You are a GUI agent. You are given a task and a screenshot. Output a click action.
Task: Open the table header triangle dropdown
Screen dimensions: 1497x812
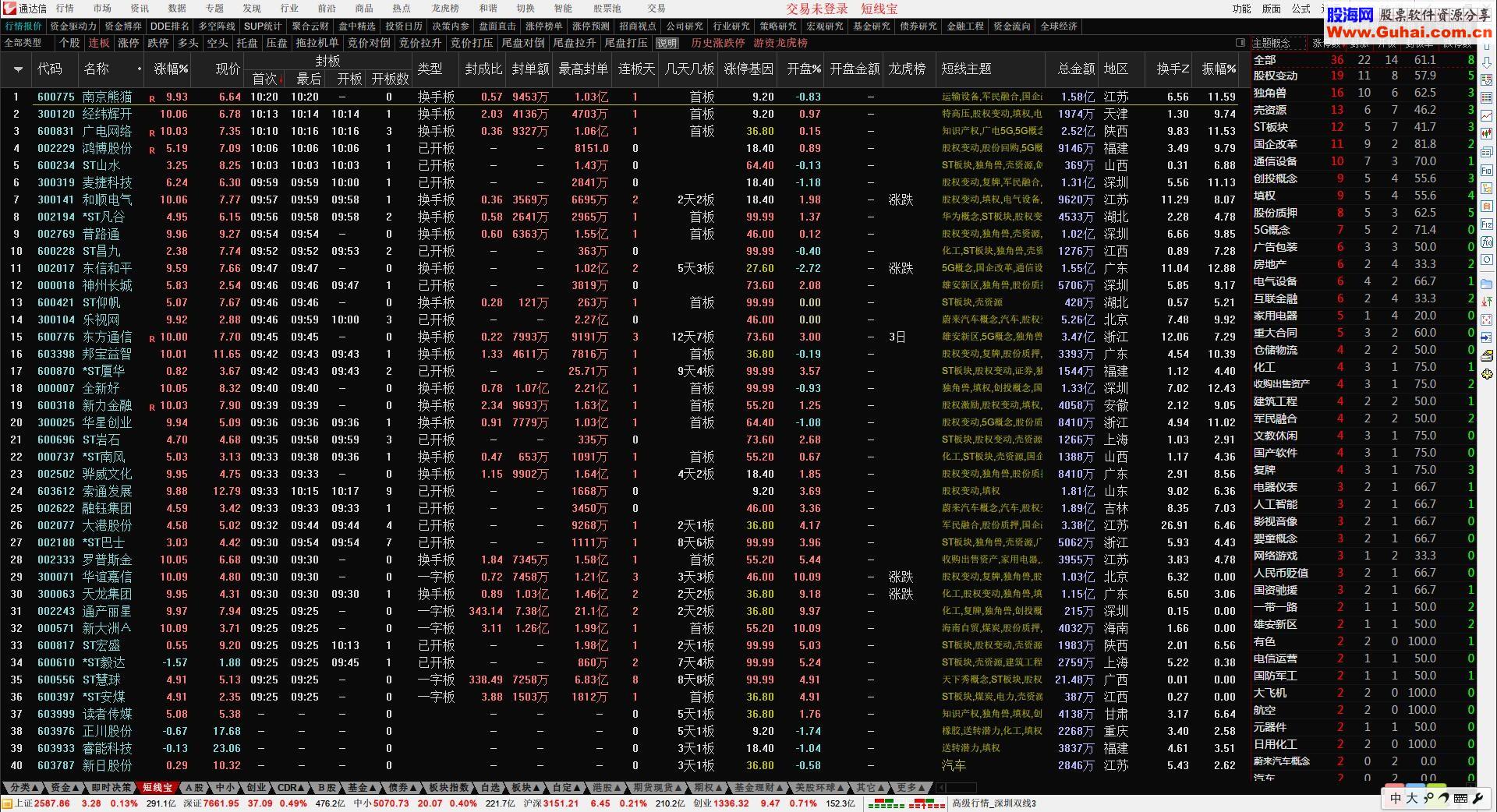(x=17, y=69)
